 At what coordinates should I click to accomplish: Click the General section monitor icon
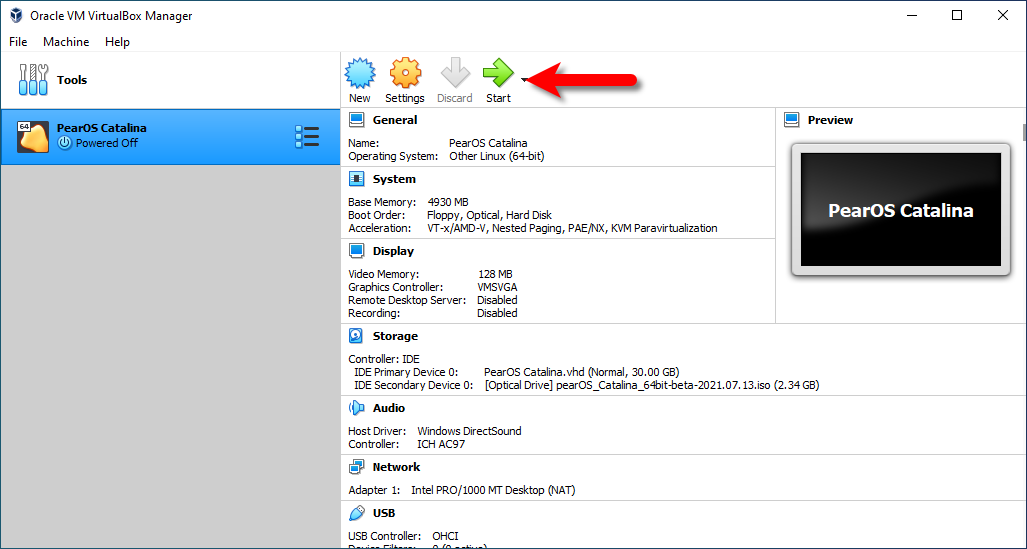coord(356,120)
